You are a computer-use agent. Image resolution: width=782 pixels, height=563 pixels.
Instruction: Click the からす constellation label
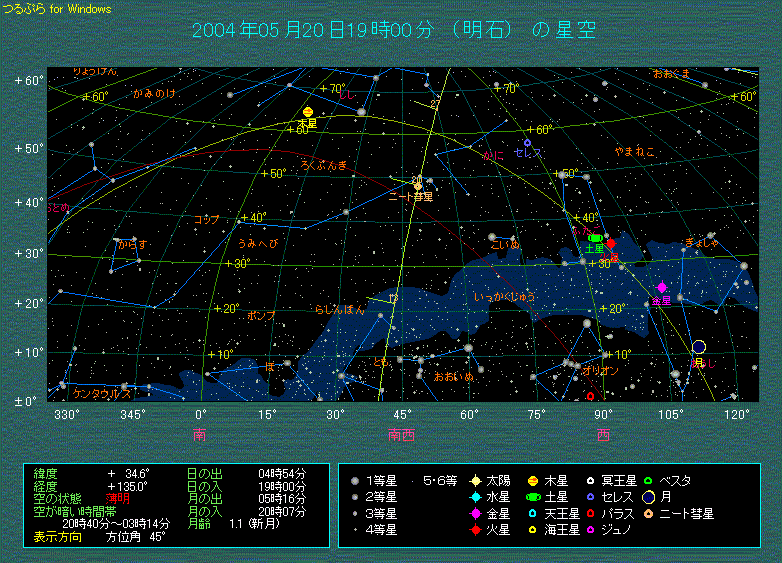132,244
